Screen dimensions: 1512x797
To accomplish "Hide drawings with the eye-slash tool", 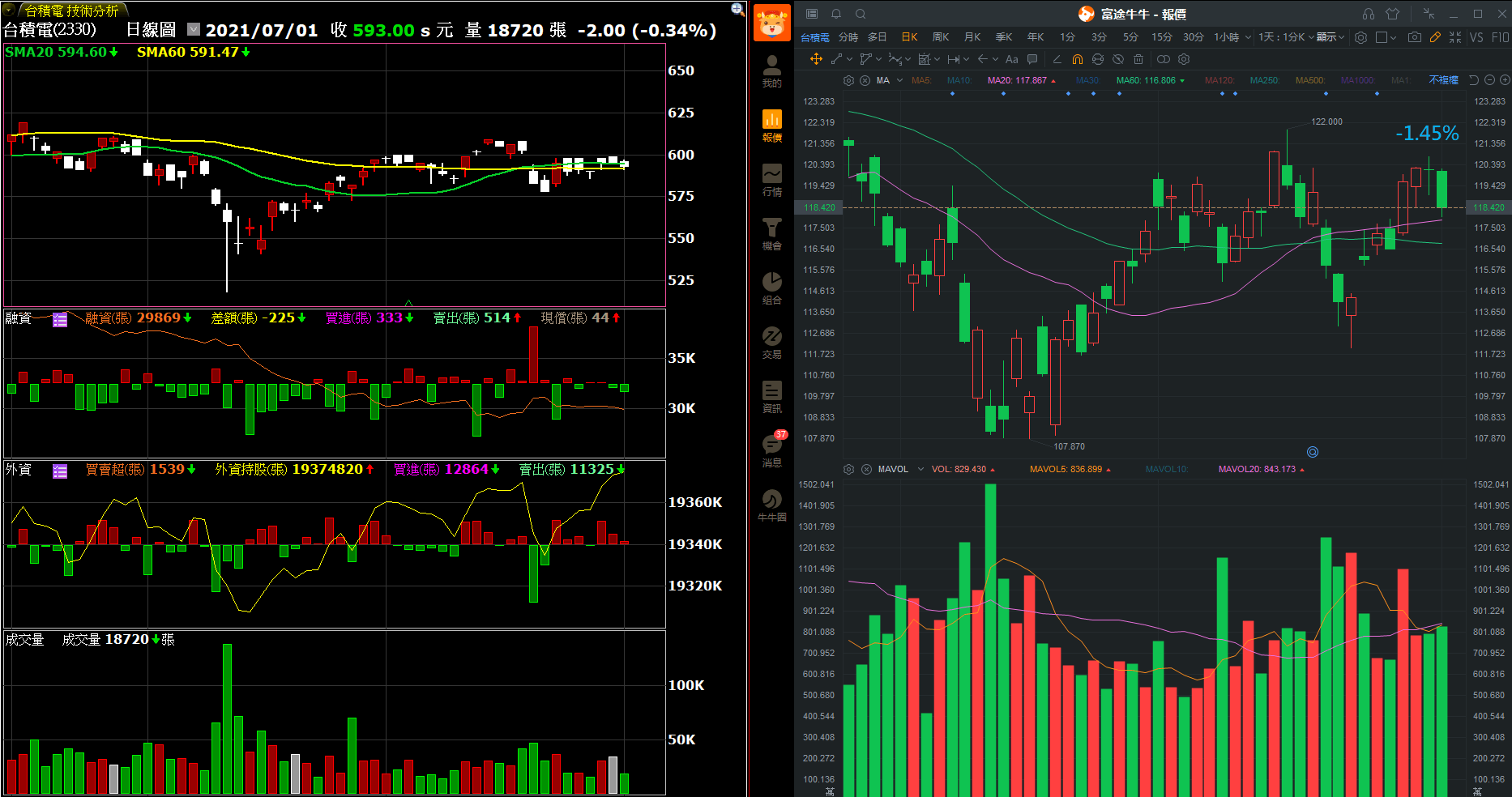I will (x=1118, y=59).
